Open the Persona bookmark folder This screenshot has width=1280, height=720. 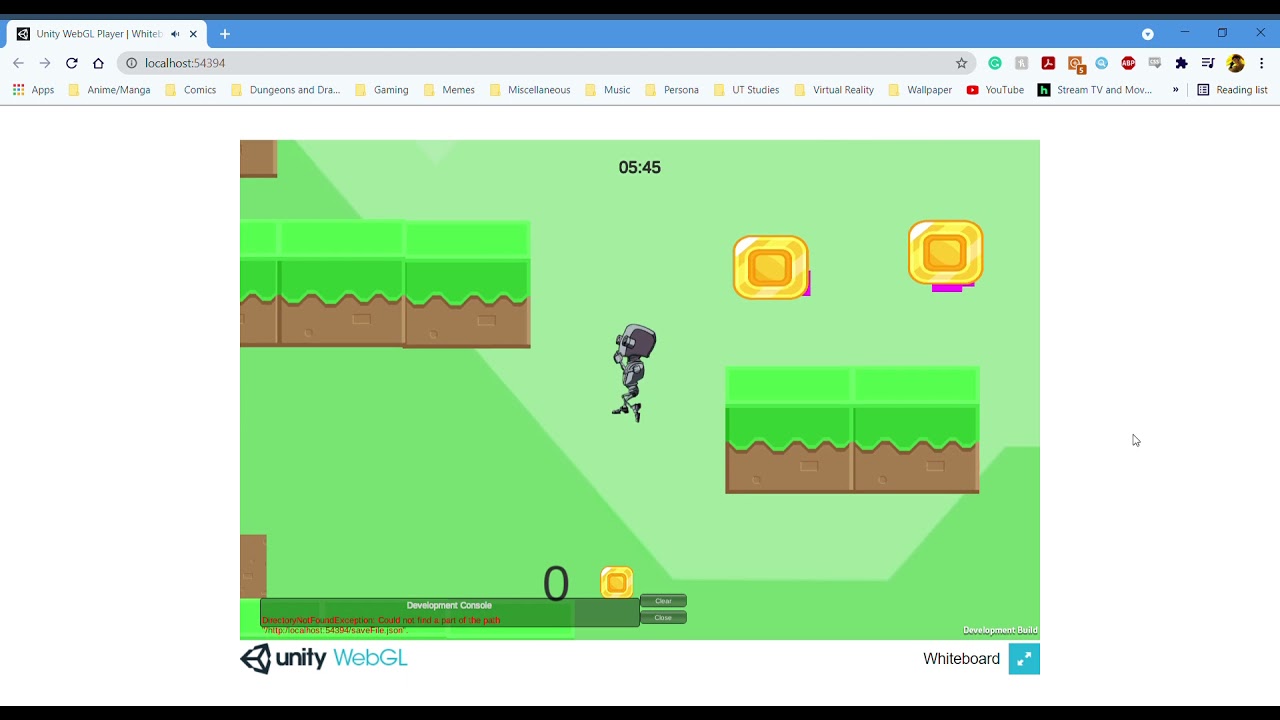(671, 90)
